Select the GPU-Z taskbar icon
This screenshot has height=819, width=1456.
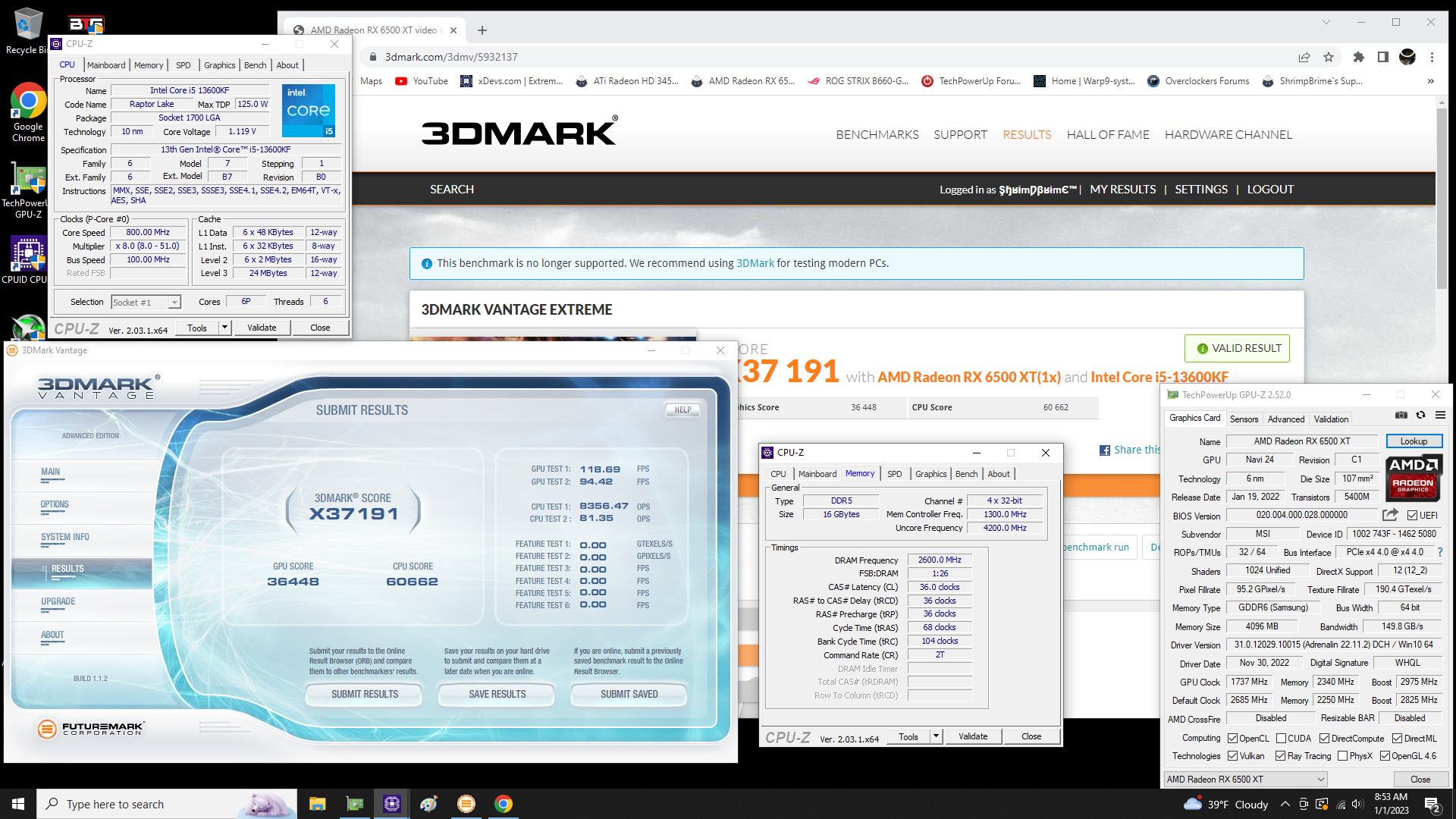(354, 804)
